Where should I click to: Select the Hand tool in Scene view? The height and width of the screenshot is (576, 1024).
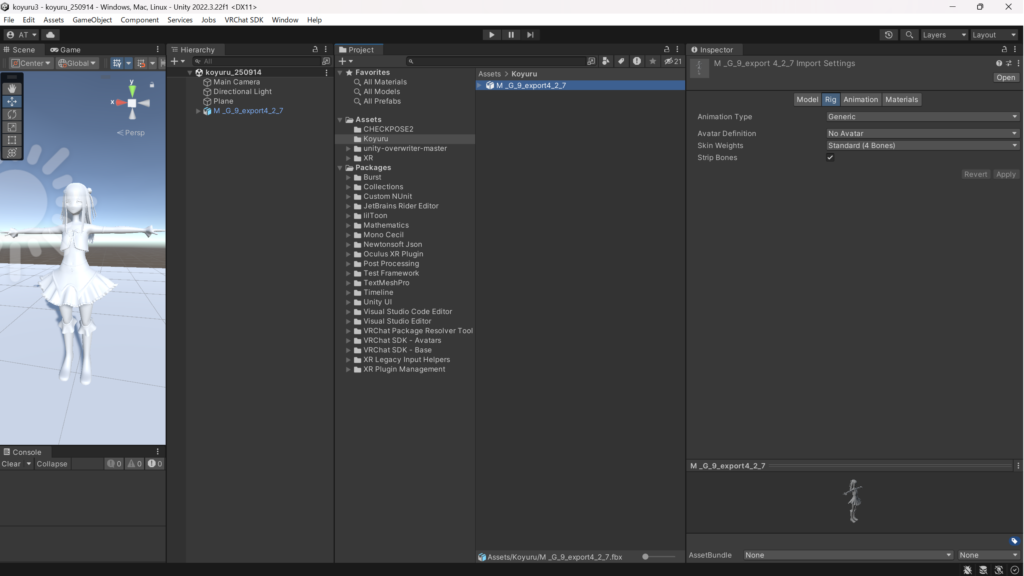coord(12,88)
